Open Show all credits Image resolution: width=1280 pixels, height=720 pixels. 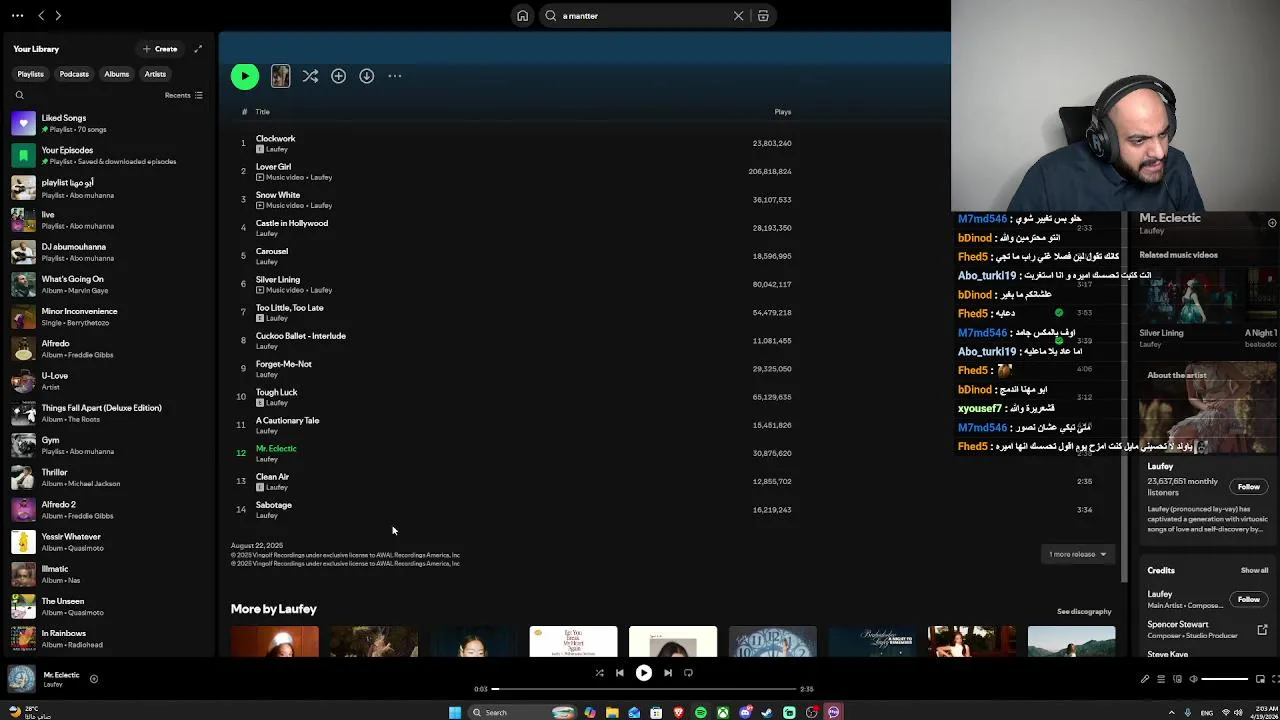pyautogui.click(x=1254, y=570)
